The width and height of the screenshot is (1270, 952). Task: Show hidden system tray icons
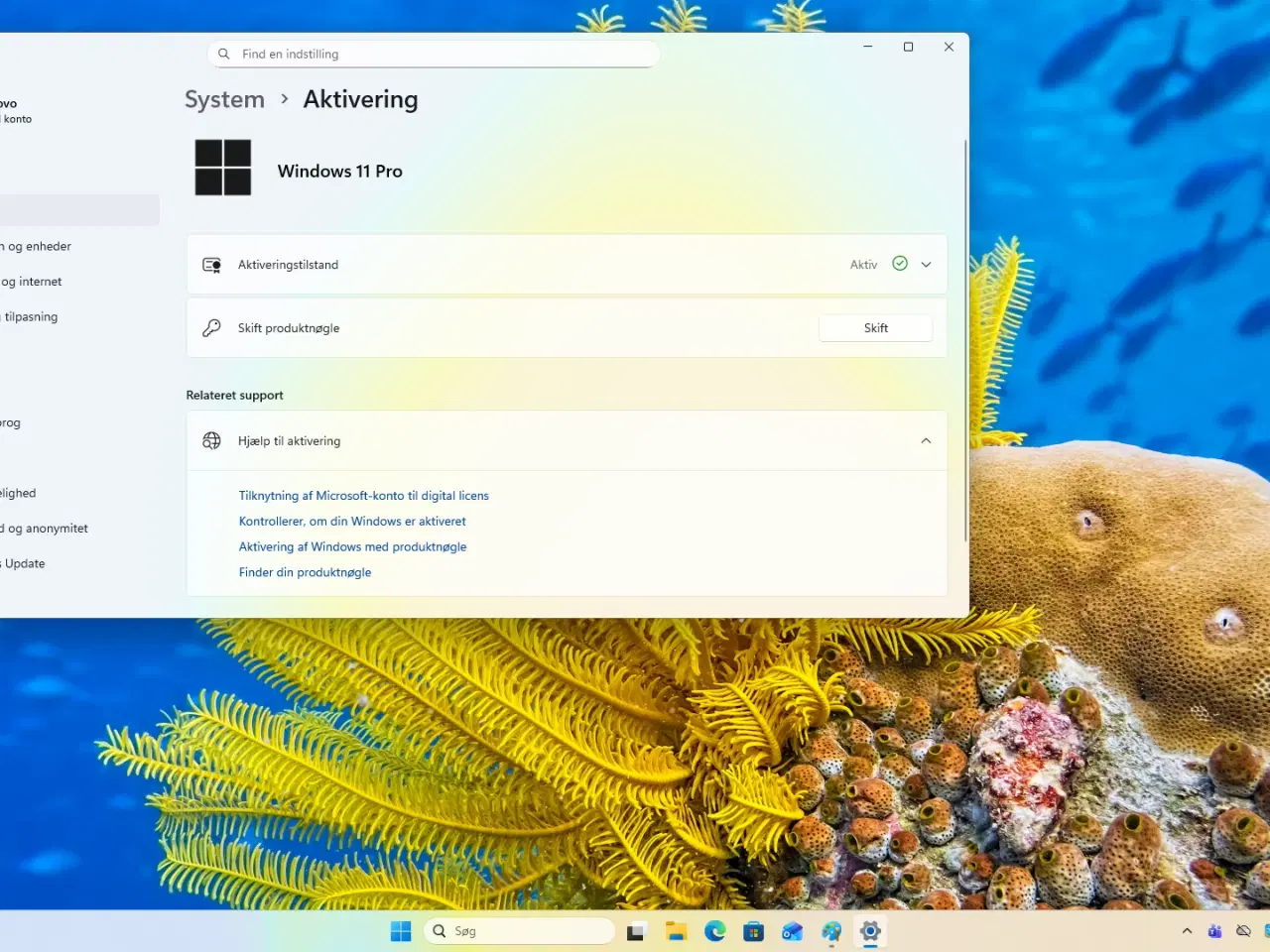pos(1187,931)
